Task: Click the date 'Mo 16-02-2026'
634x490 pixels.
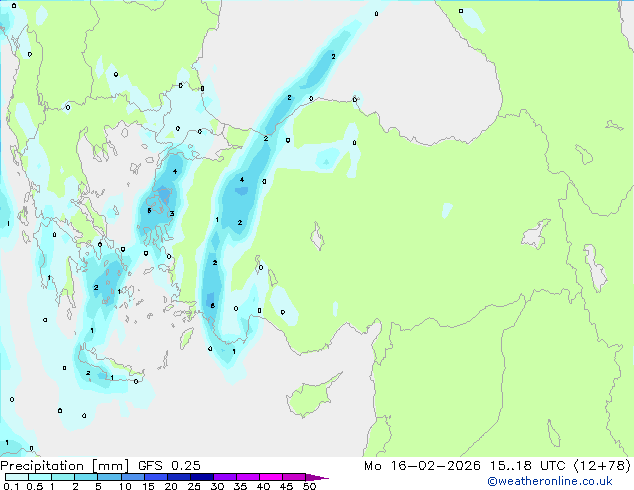Action: (422, 466)
